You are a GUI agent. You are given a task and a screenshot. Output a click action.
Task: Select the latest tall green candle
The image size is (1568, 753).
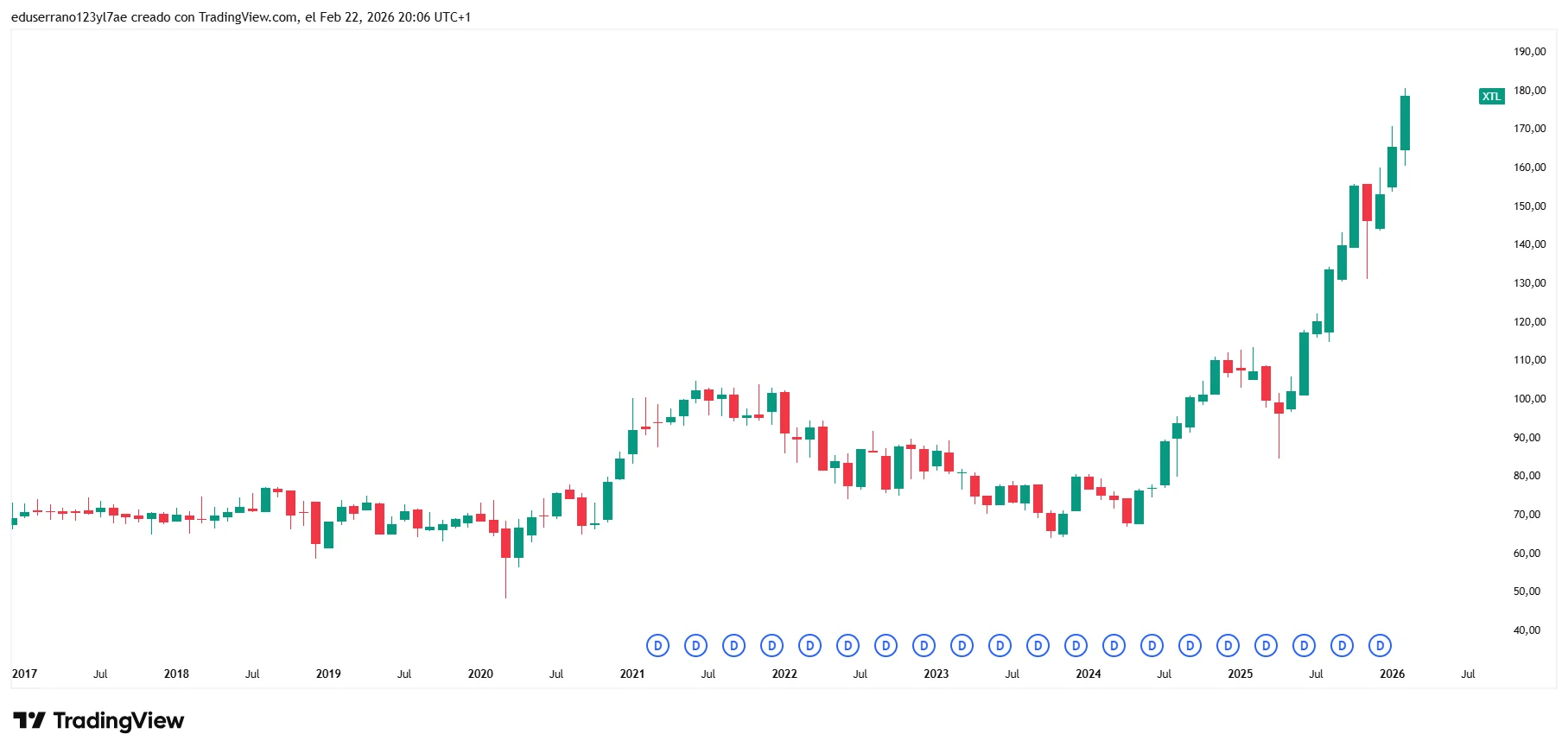(1405, 123)
